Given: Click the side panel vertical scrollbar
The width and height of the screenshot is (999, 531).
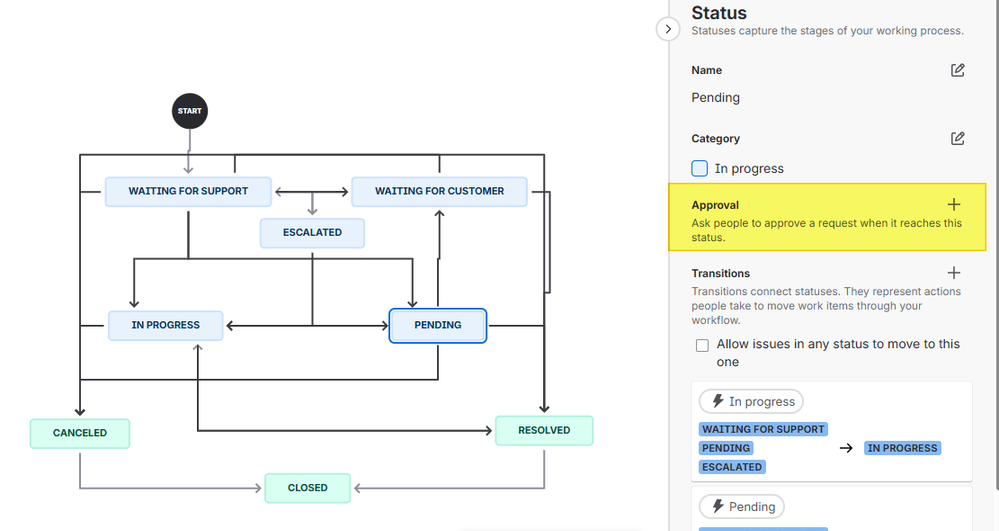Looking at the screenshot, I should click(x=996, y=245).
